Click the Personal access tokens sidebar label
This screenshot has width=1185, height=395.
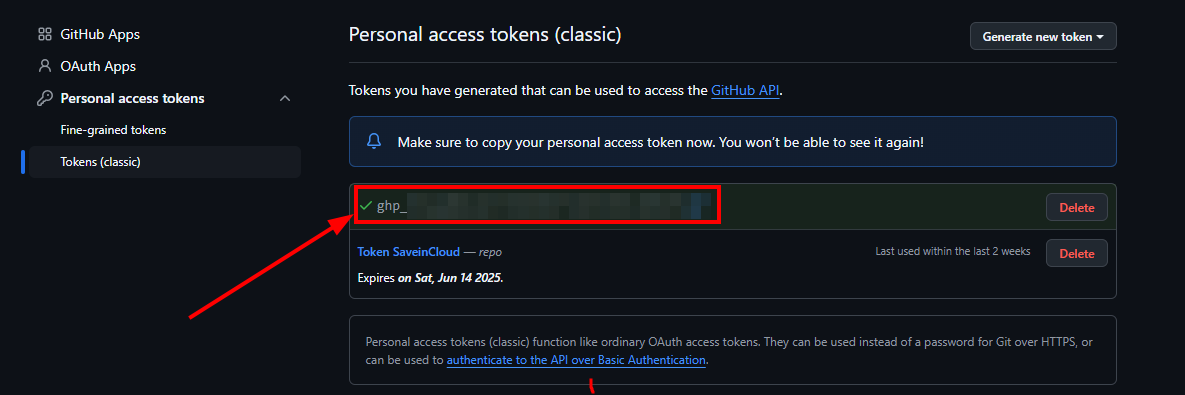click(132, 98)
